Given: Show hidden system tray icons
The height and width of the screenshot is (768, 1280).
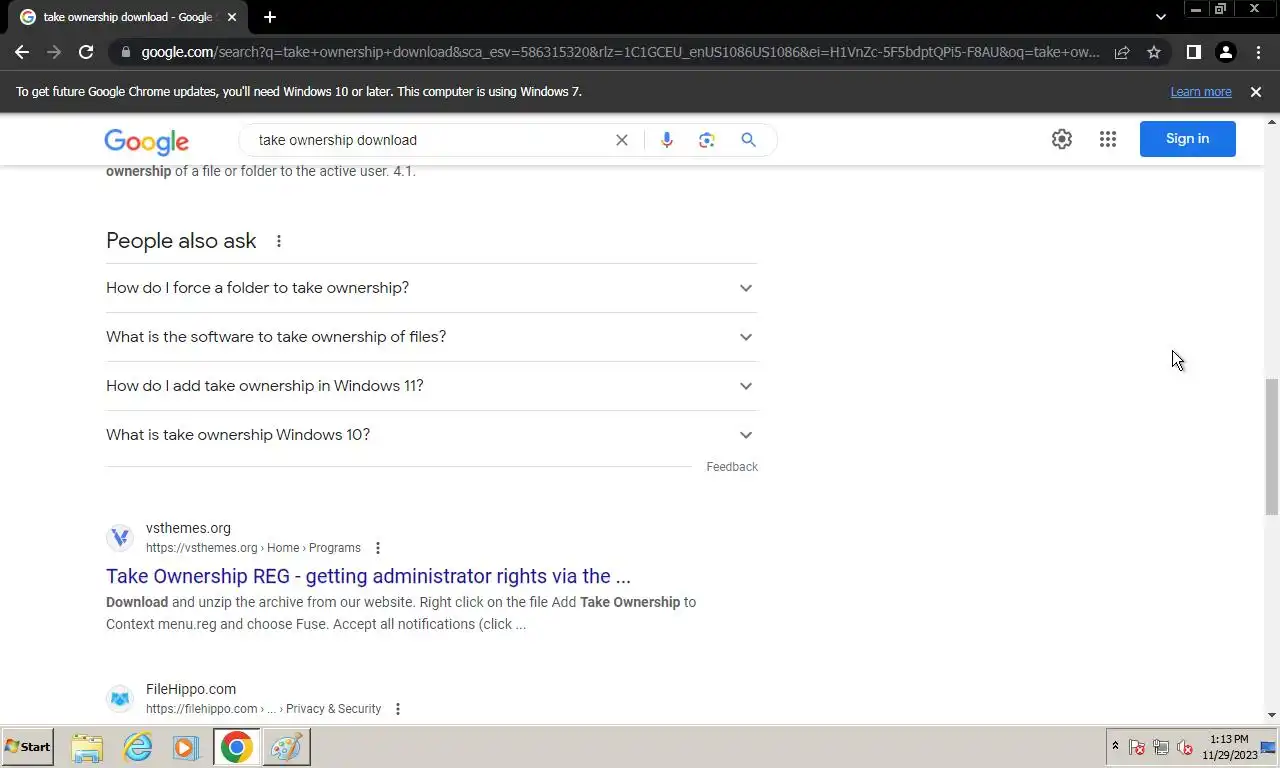Looking at the screenshot, I should coord(1115,747).
